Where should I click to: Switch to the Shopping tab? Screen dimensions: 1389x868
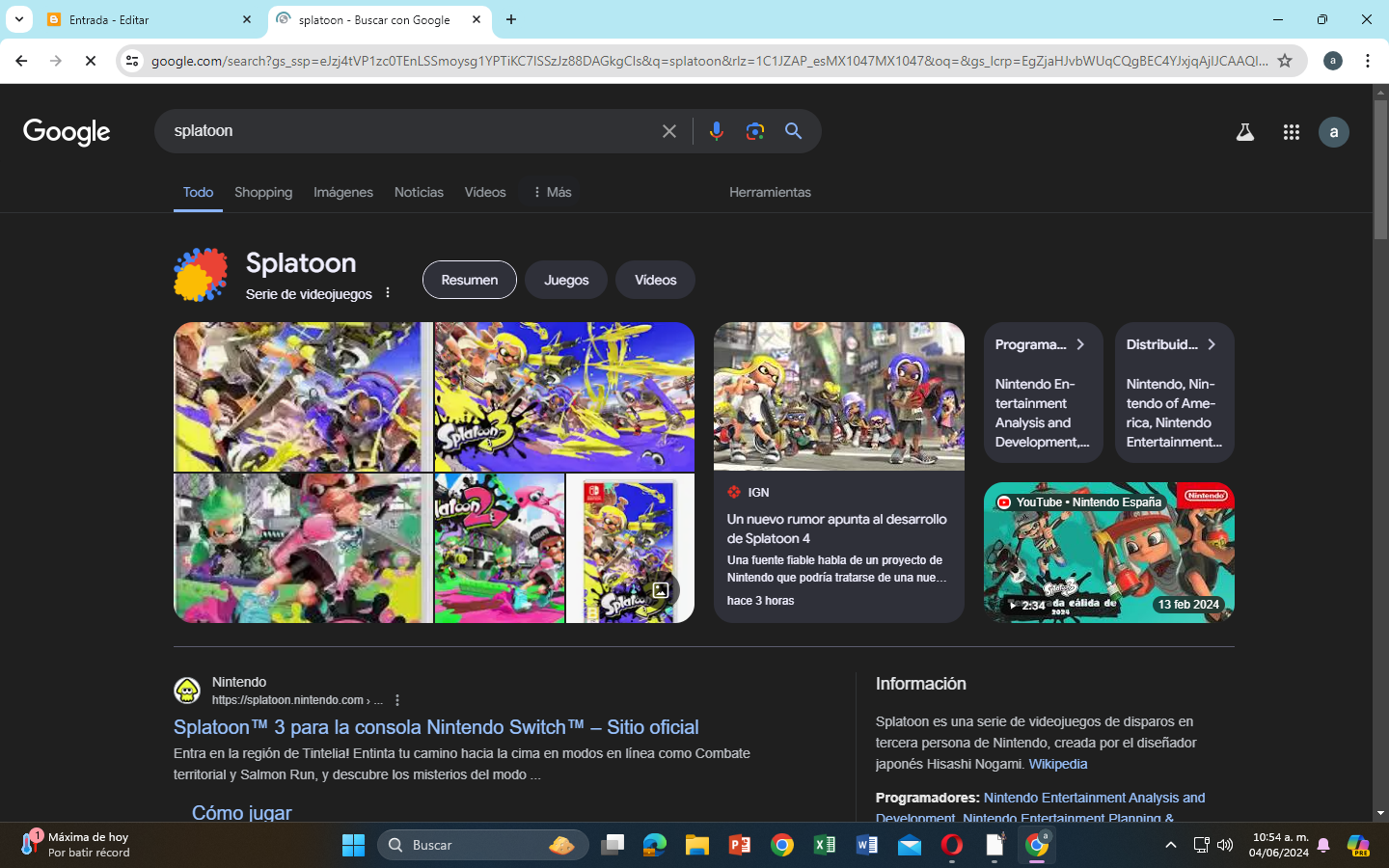tap(263, 192)
